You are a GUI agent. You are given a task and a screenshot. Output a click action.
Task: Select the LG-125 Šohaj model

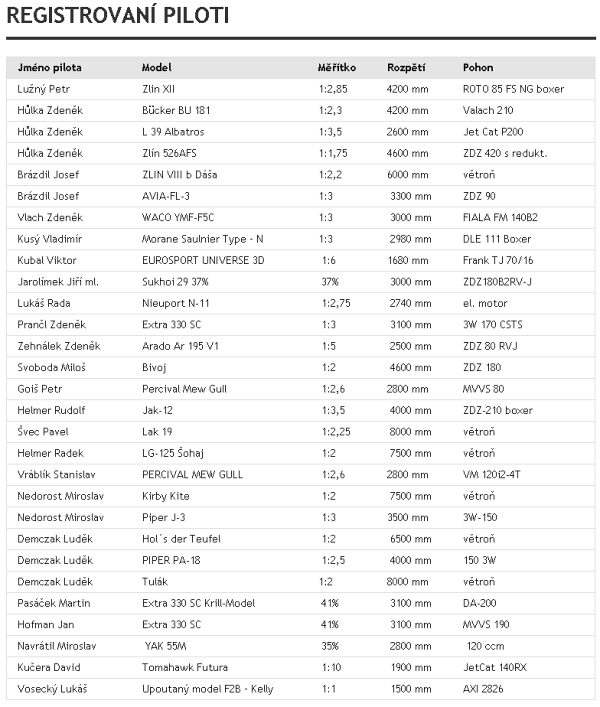173,453
